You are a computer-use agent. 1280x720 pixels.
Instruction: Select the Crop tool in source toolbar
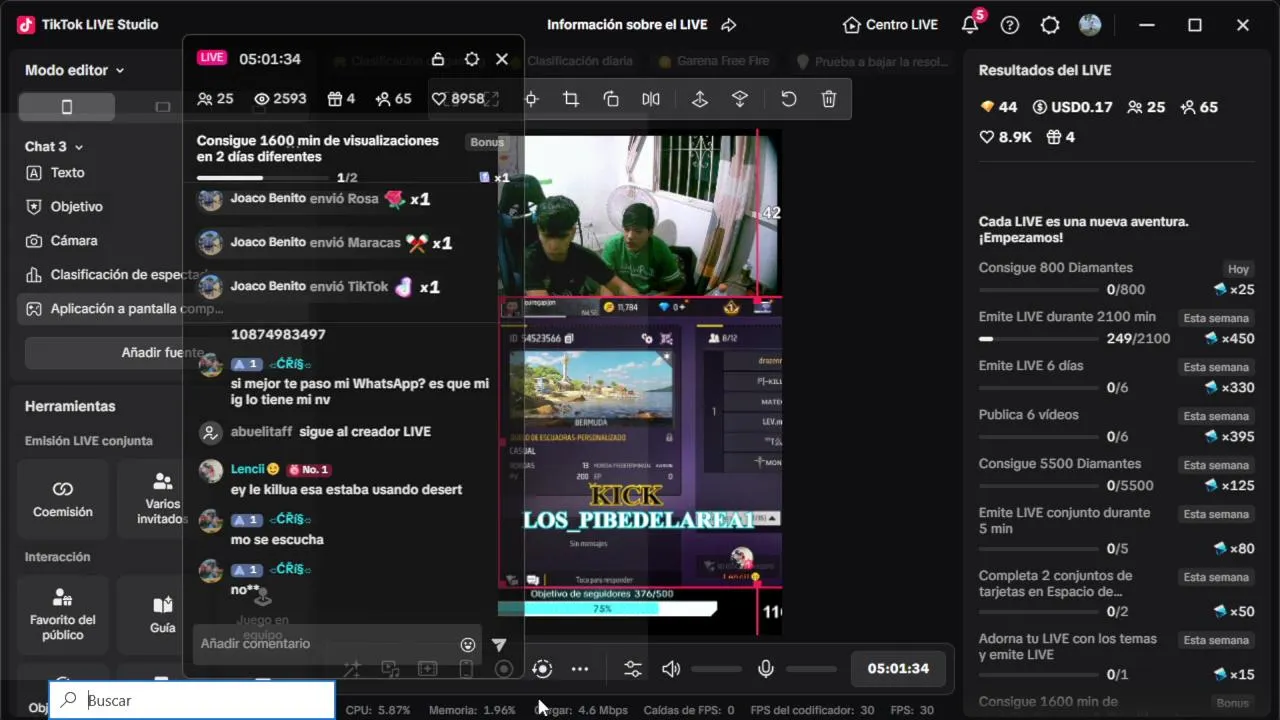[x=571, y=99]
